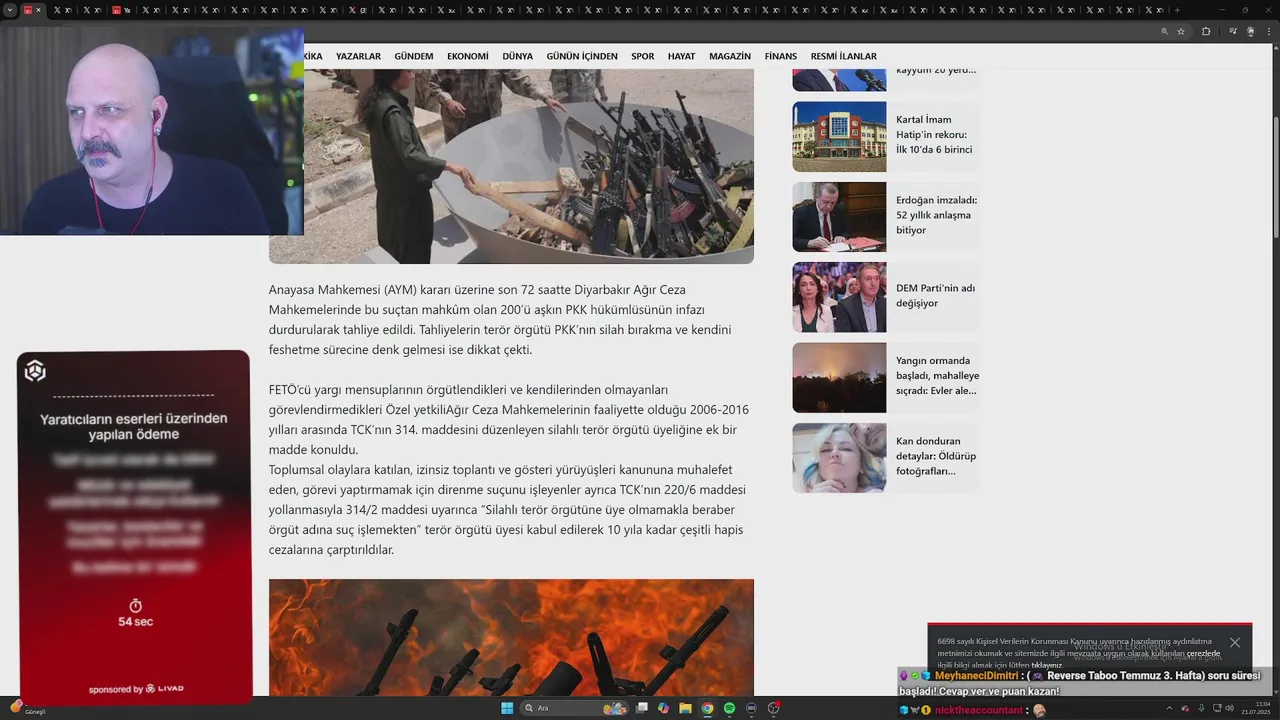Image resolution: width=1280 pixels, height=720 pixels.
Task: Click the DEM Parti news thumbnail
Action: click(839, 297)
